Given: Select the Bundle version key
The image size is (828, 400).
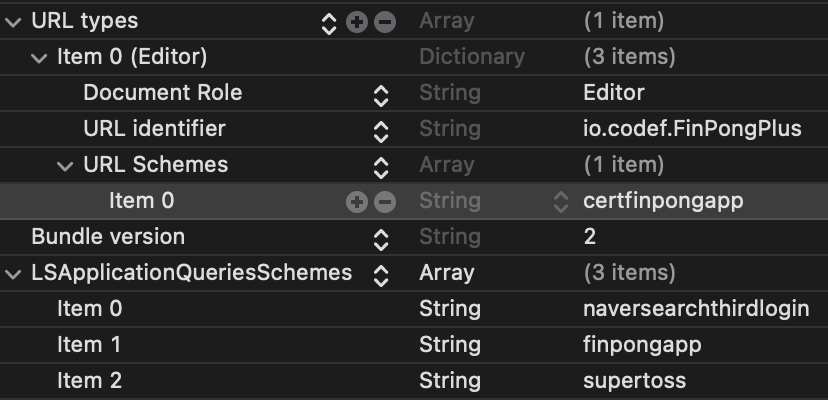Looking at the screenshot, I should 108,236.
